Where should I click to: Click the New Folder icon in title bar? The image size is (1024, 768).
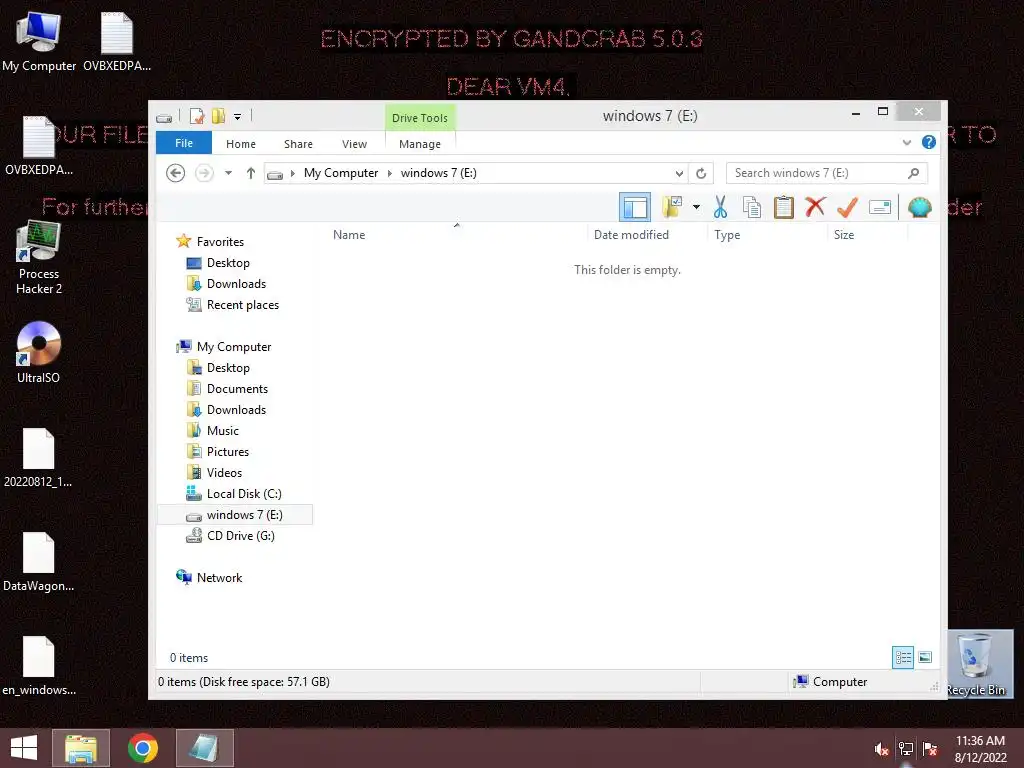[x=218, y=116]
